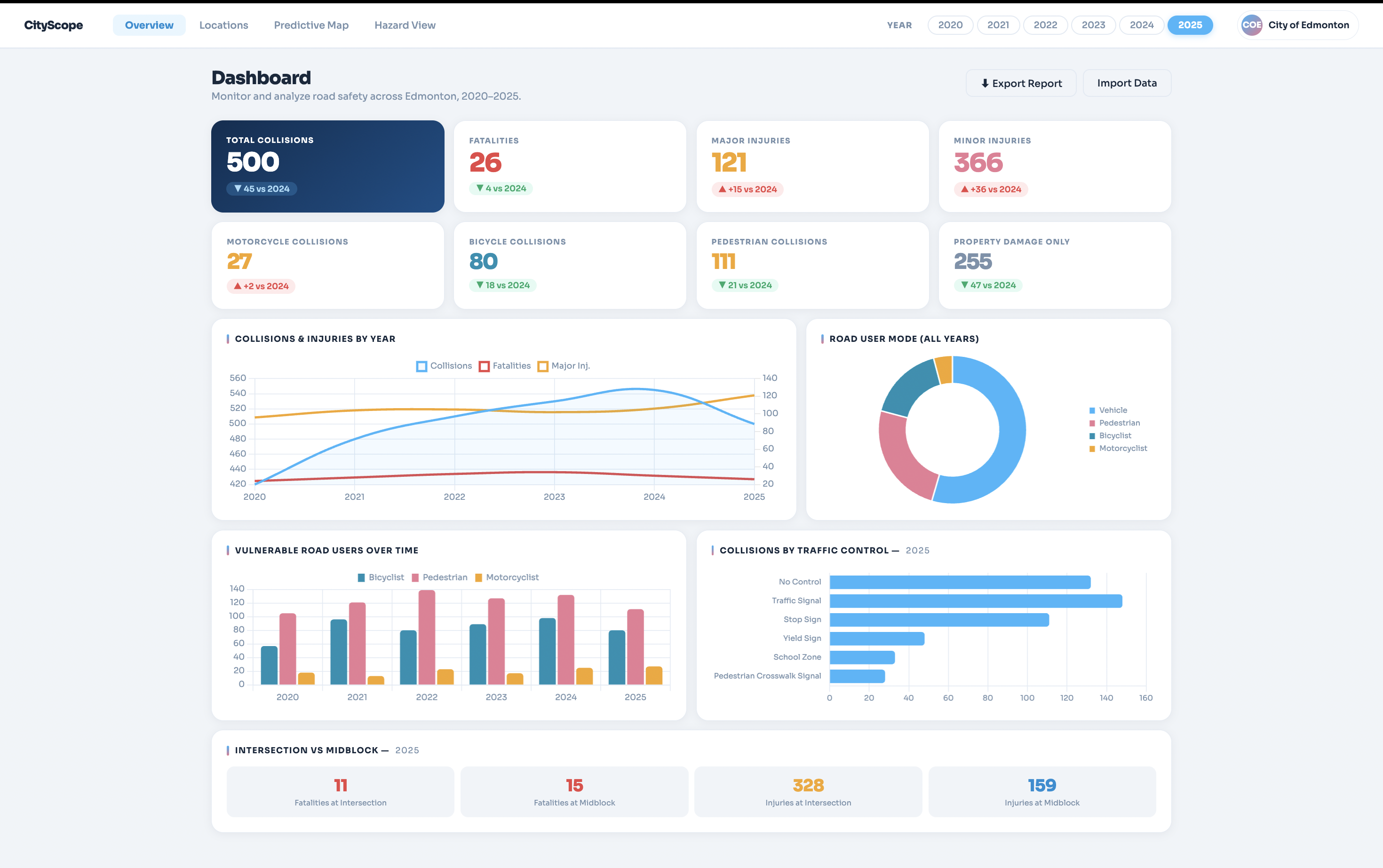Toggle Collisions series in line chart legend
The image size is (1383, 868).
click(421, 366)
